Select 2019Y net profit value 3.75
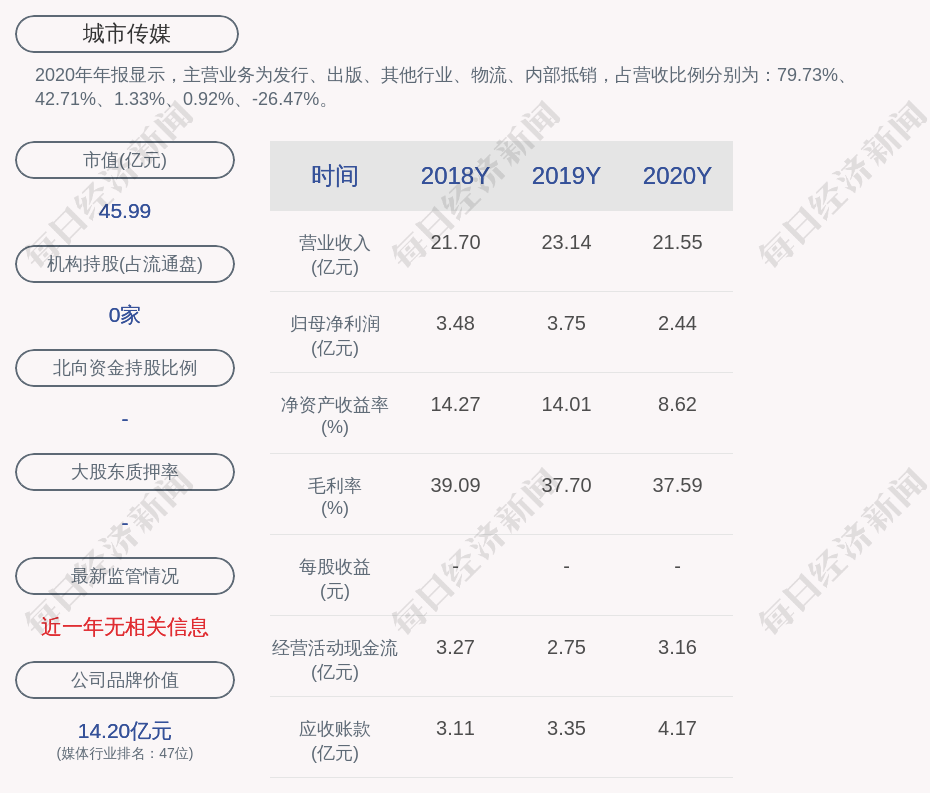The width and height of the screenshot is (930, 793). (566, 323)
